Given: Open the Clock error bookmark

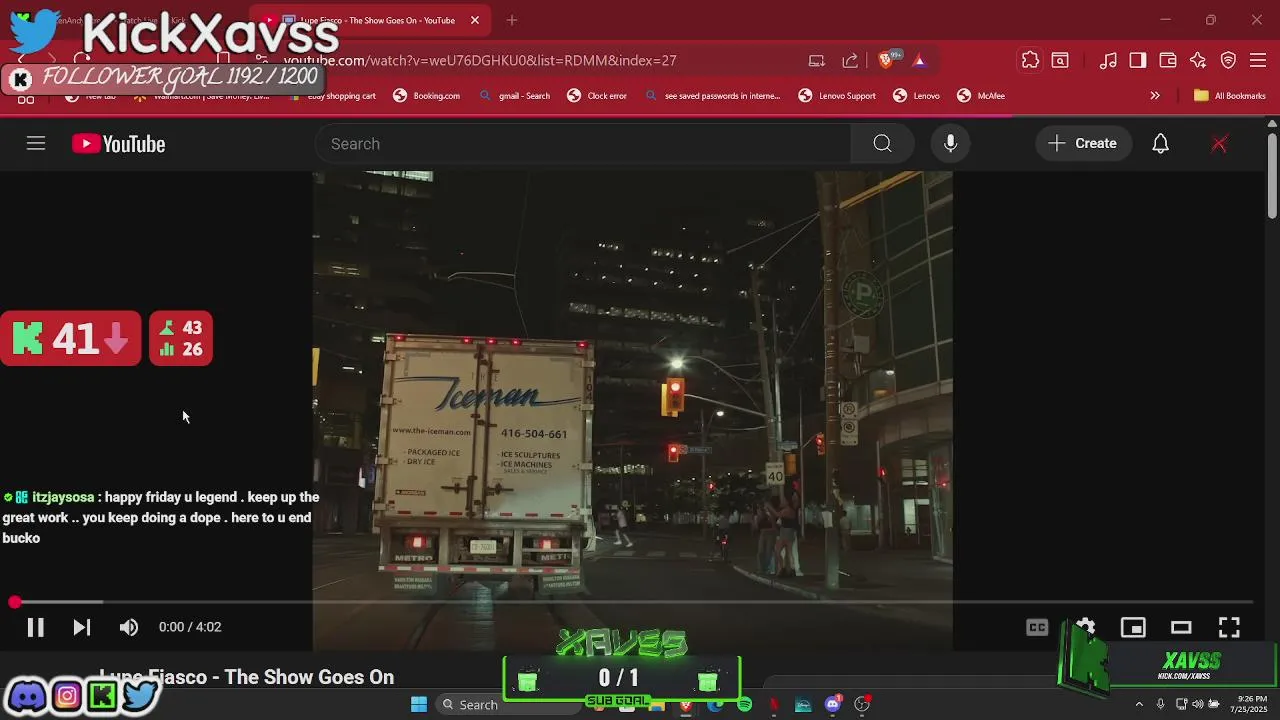Looking at the screenshot, I should coord(597,96).
